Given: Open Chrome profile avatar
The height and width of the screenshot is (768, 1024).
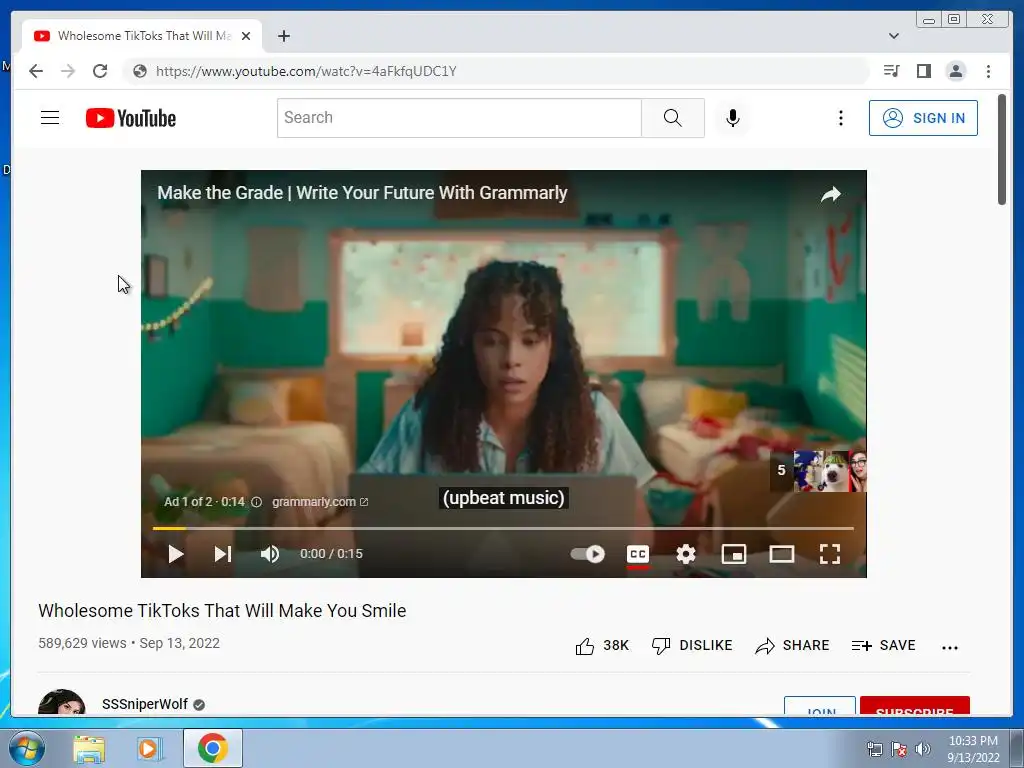Looking at the screenshot, I should click(x=955, y=71).
